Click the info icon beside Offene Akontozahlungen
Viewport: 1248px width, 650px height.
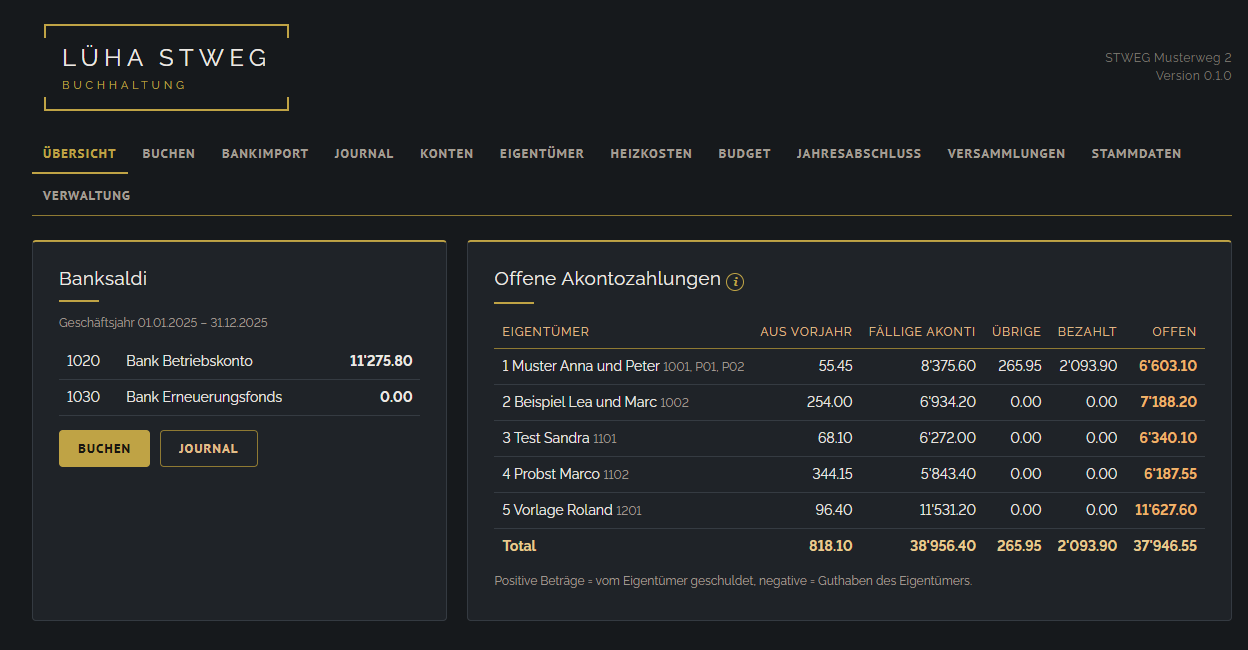735,281
